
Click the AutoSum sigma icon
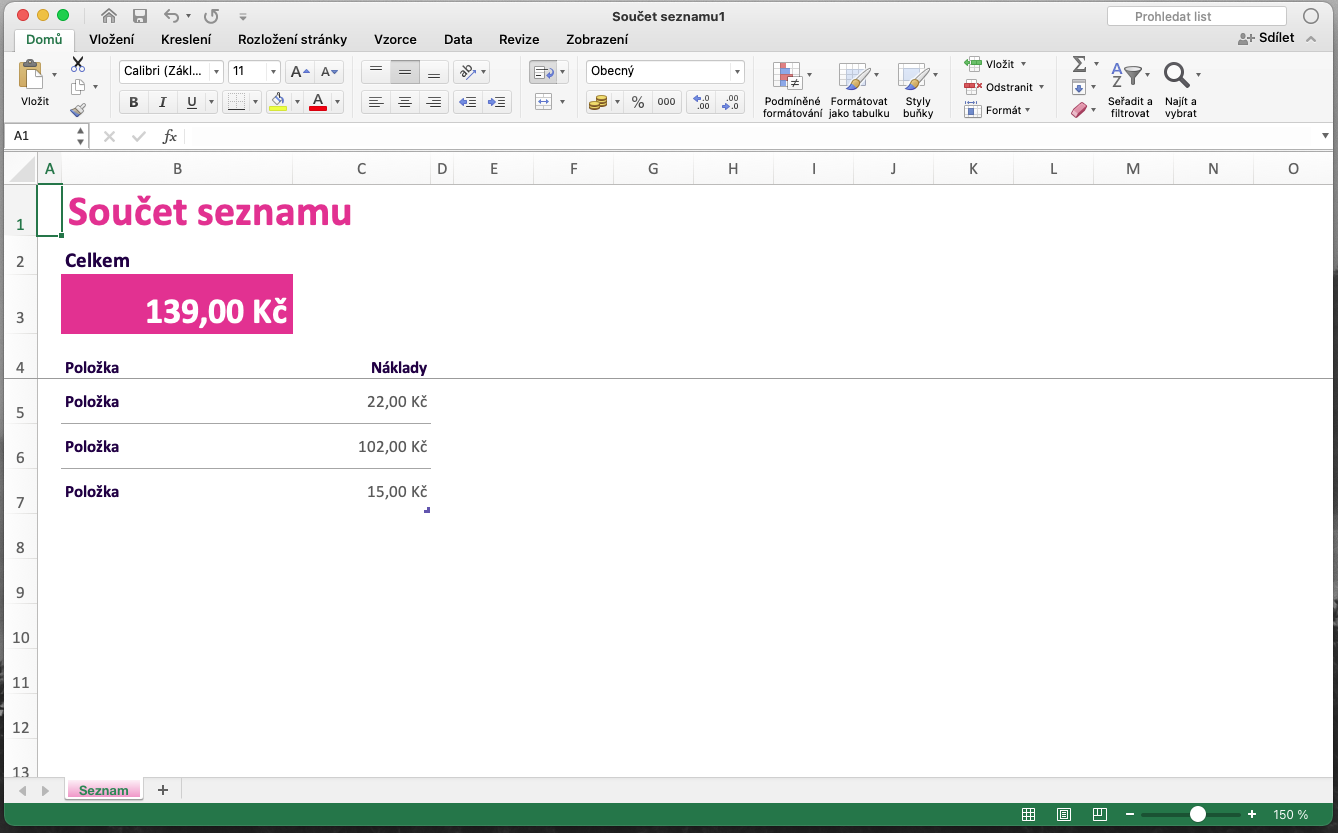[x=1079, y=64]
